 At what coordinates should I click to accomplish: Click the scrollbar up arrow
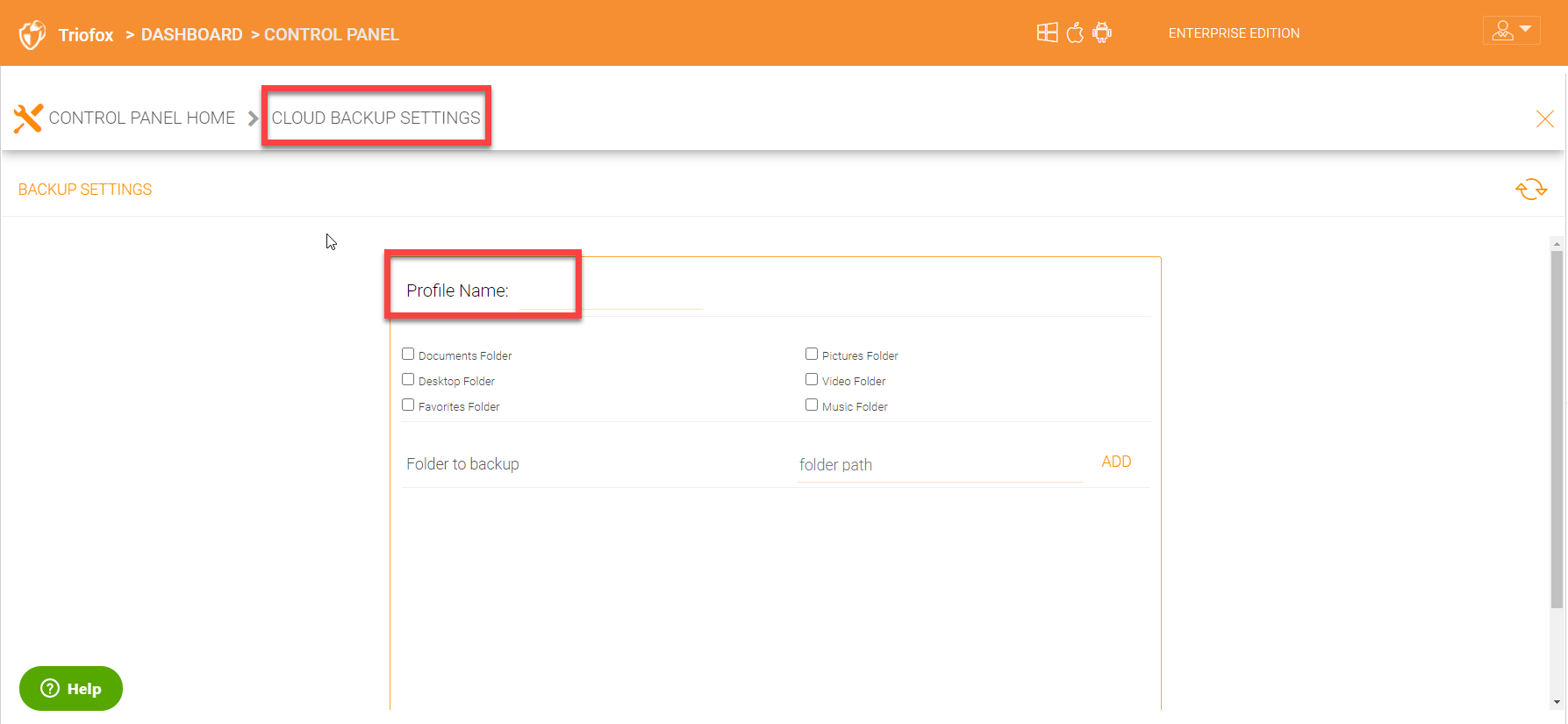pos(1557,243)
